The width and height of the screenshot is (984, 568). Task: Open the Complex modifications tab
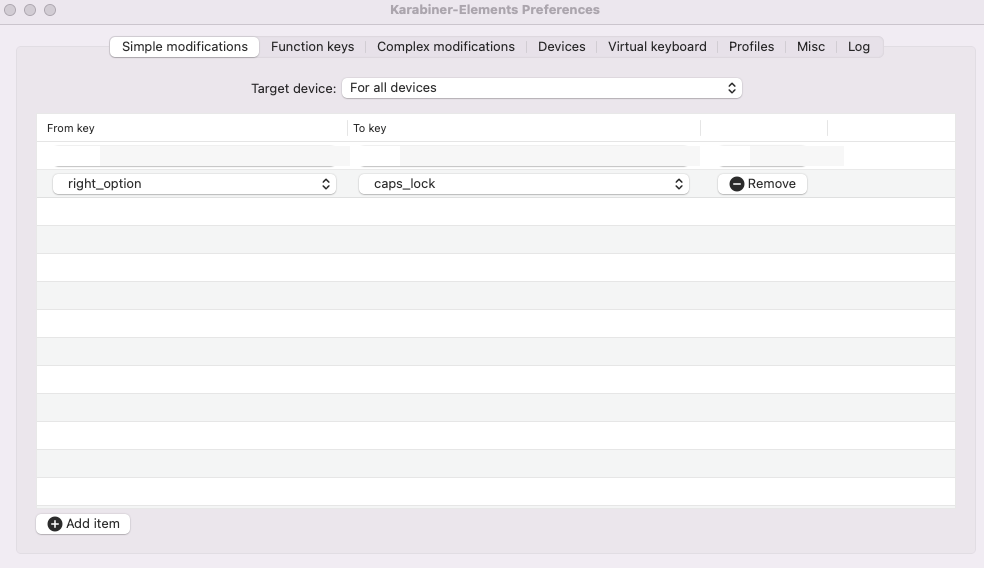[x=446, y=47]
